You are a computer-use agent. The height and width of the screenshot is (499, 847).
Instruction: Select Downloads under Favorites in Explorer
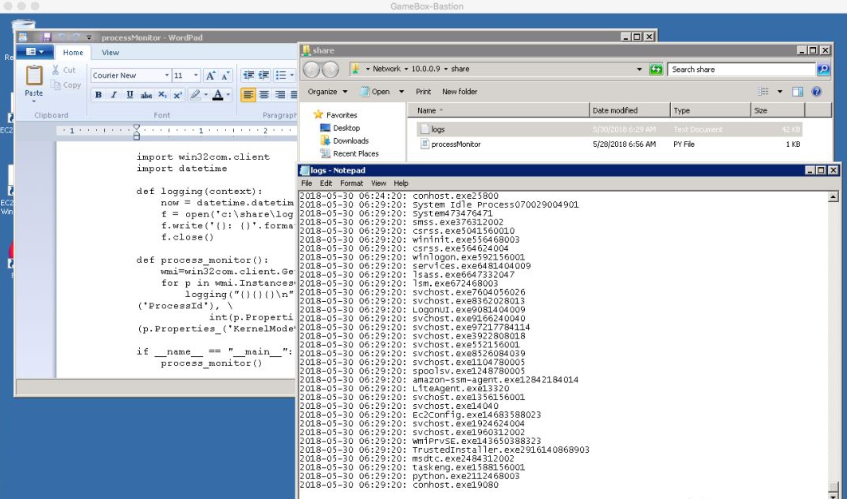coord(351,141)
